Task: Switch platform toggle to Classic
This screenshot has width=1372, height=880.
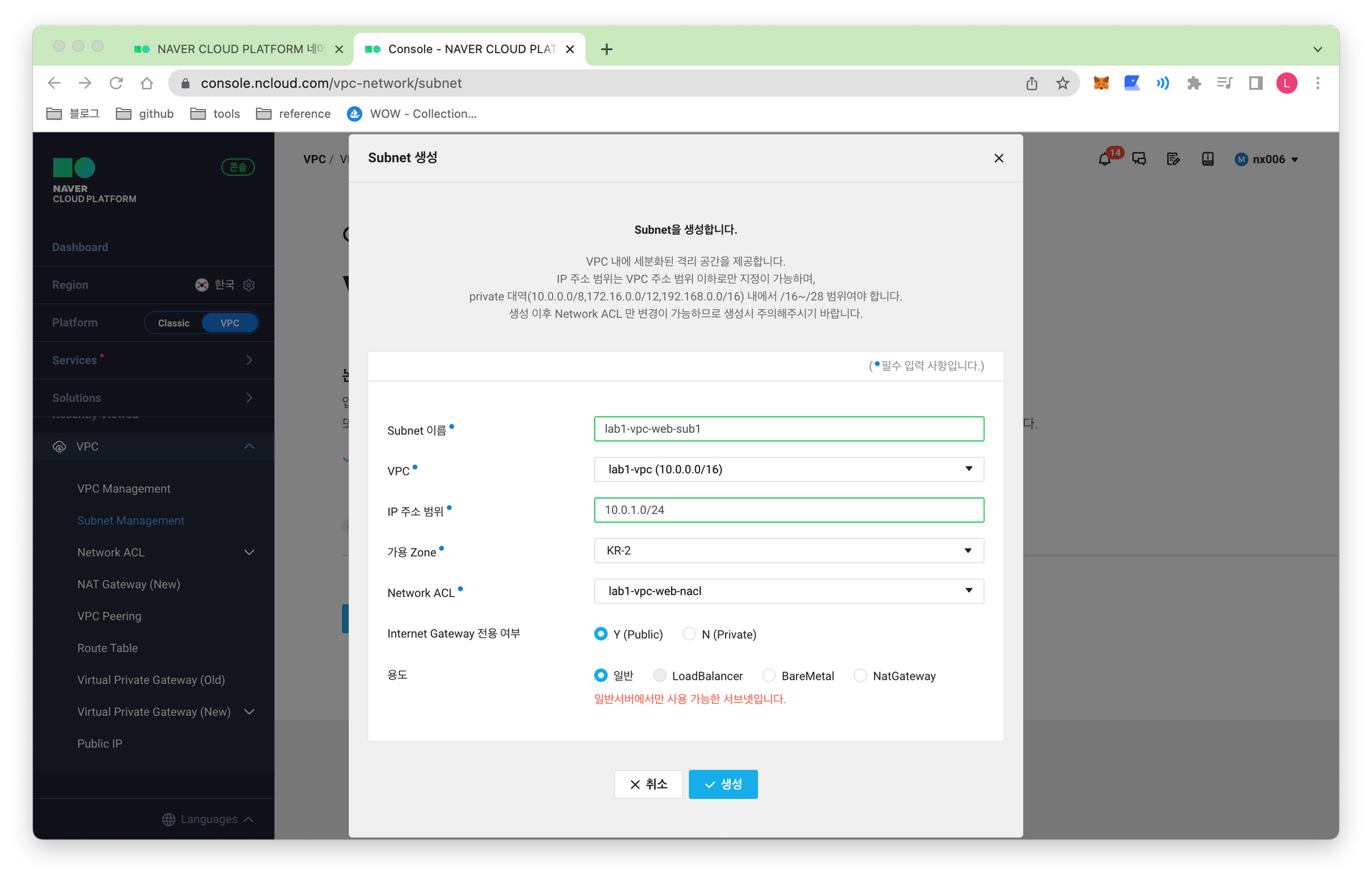Action: tap(174, 323)
